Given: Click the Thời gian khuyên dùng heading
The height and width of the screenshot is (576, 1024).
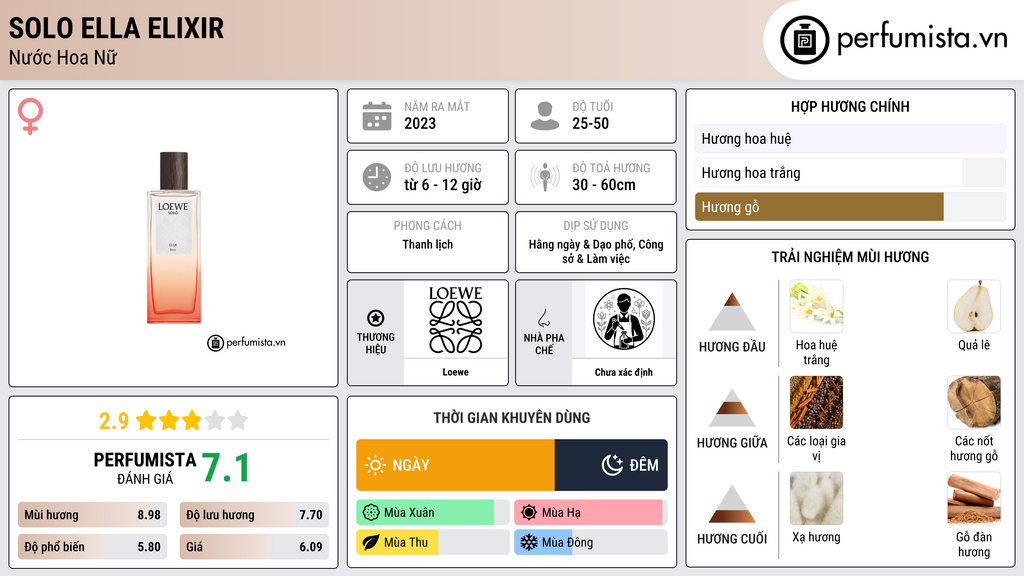Looking at the screenshot, I should tap(512, 417).
